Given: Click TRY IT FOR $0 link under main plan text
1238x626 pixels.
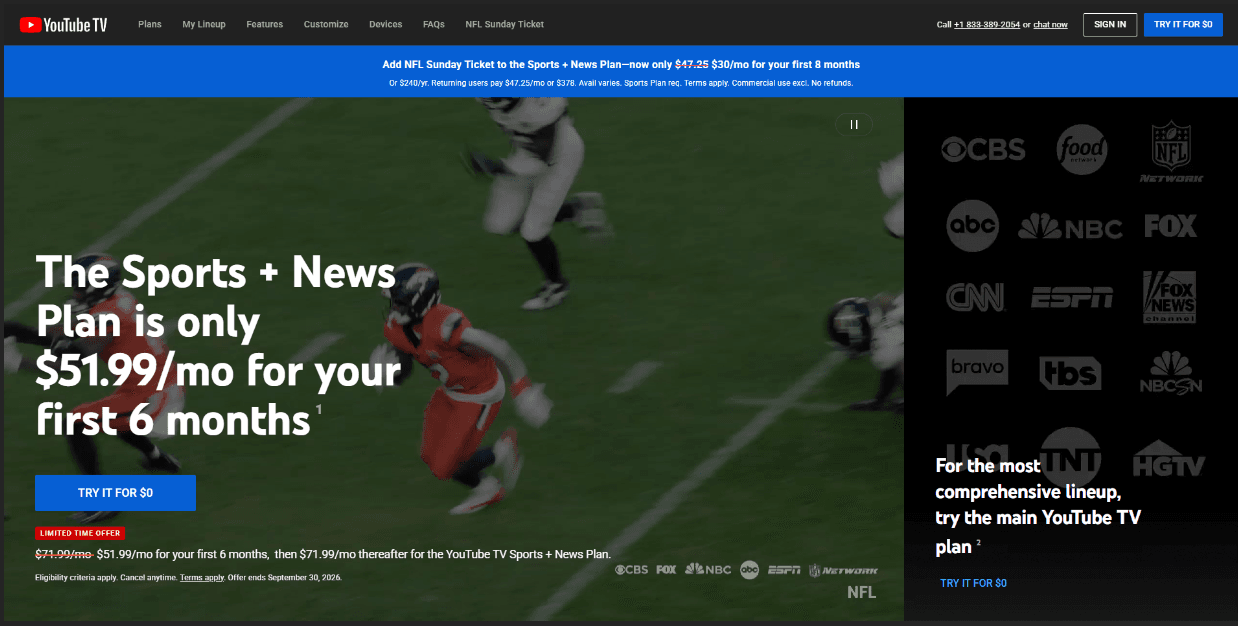Looking at the screenshot, I should [973, 583].
